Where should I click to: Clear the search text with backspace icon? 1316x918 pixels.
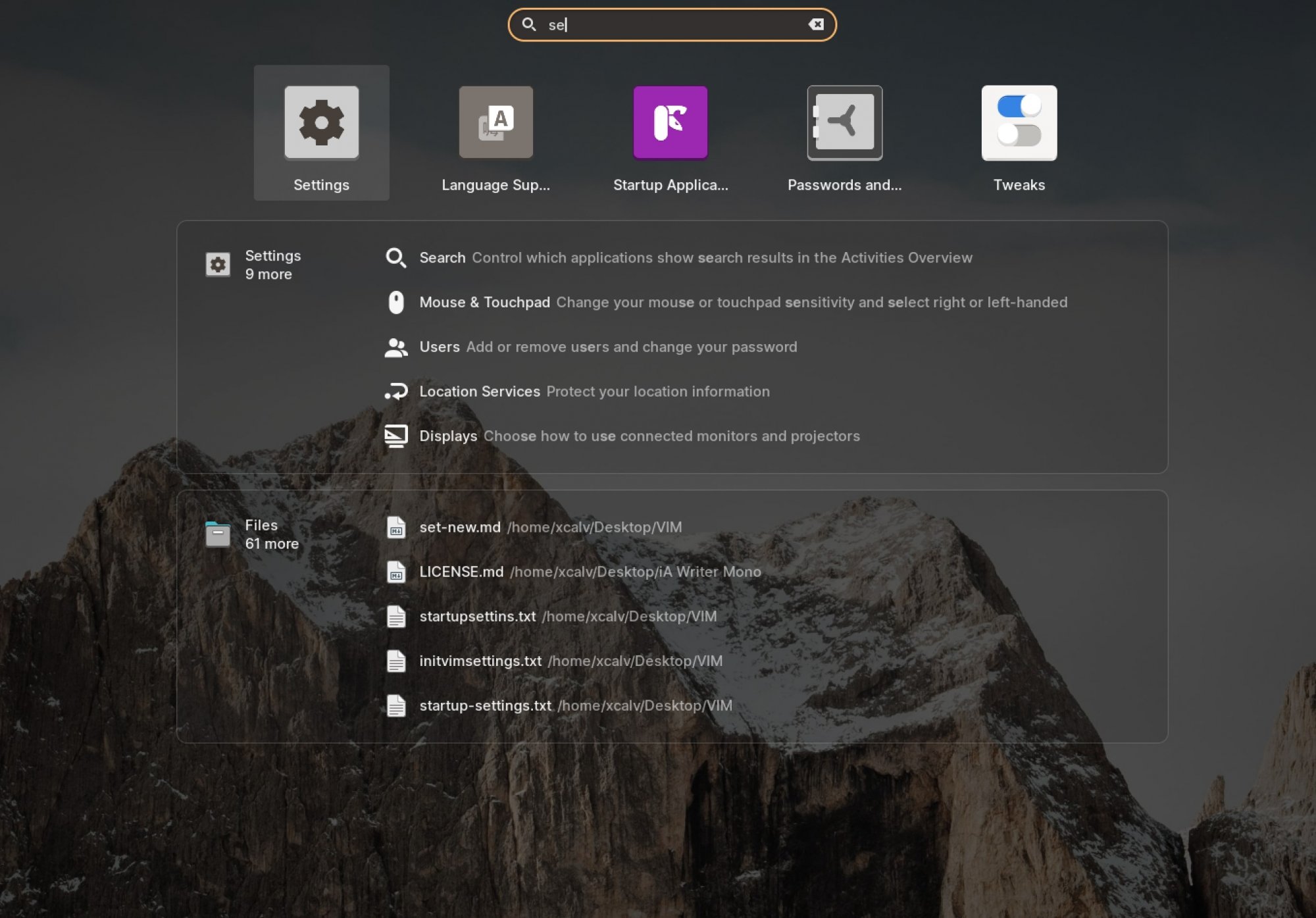816,24
